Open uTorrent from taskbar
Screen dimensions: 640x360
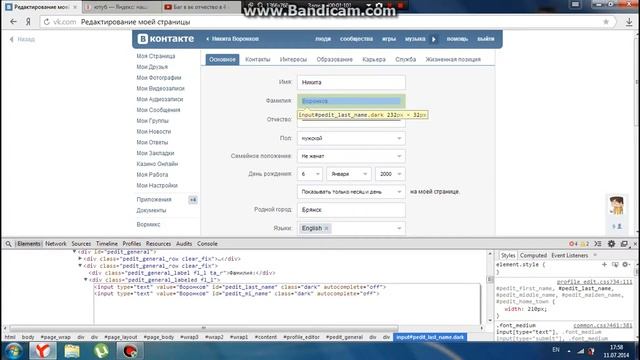point(101,351)
